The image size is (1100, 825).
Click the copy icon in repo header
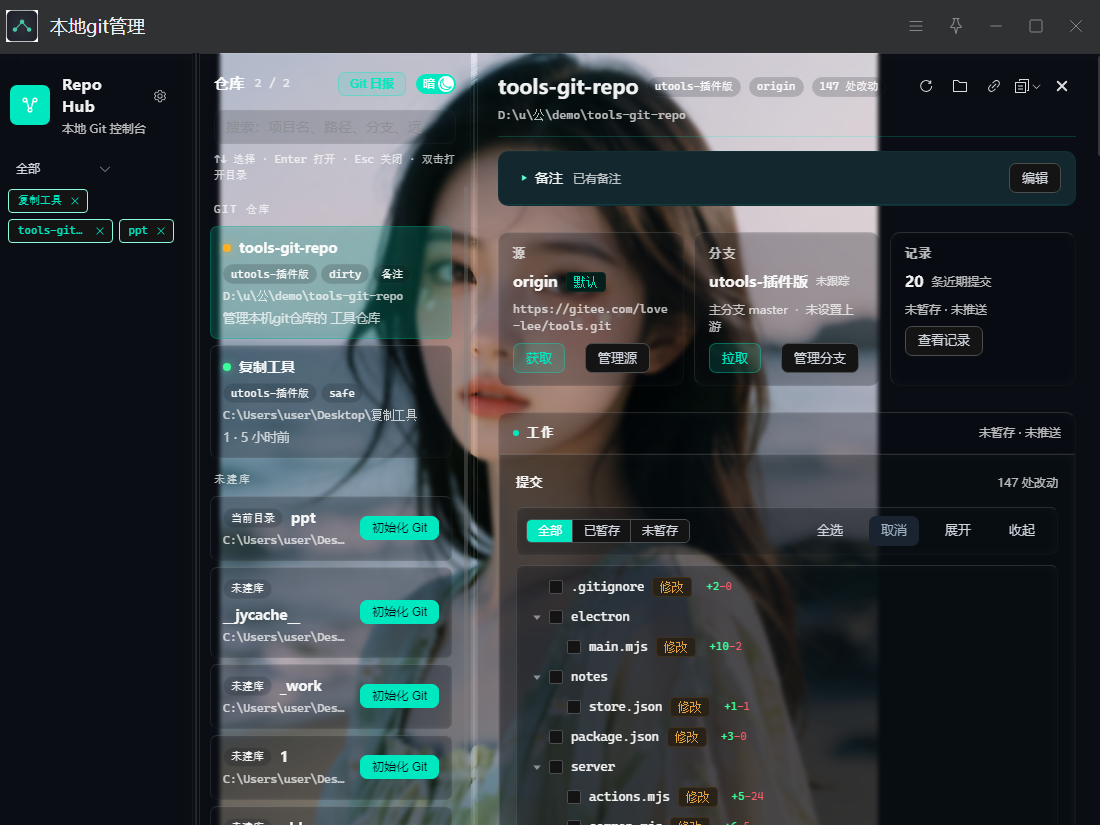1021,86
